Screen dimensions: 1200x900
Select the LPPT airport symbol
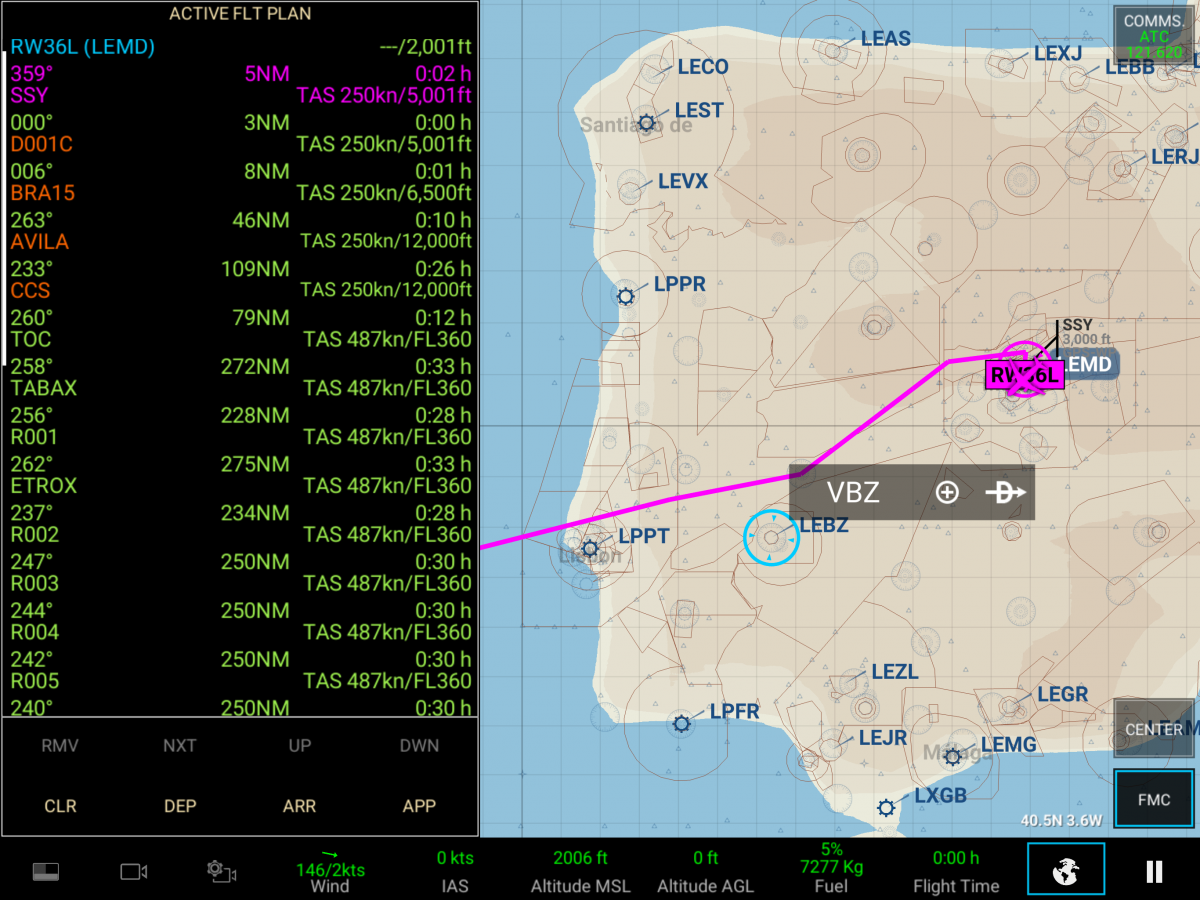pos(590,548)
